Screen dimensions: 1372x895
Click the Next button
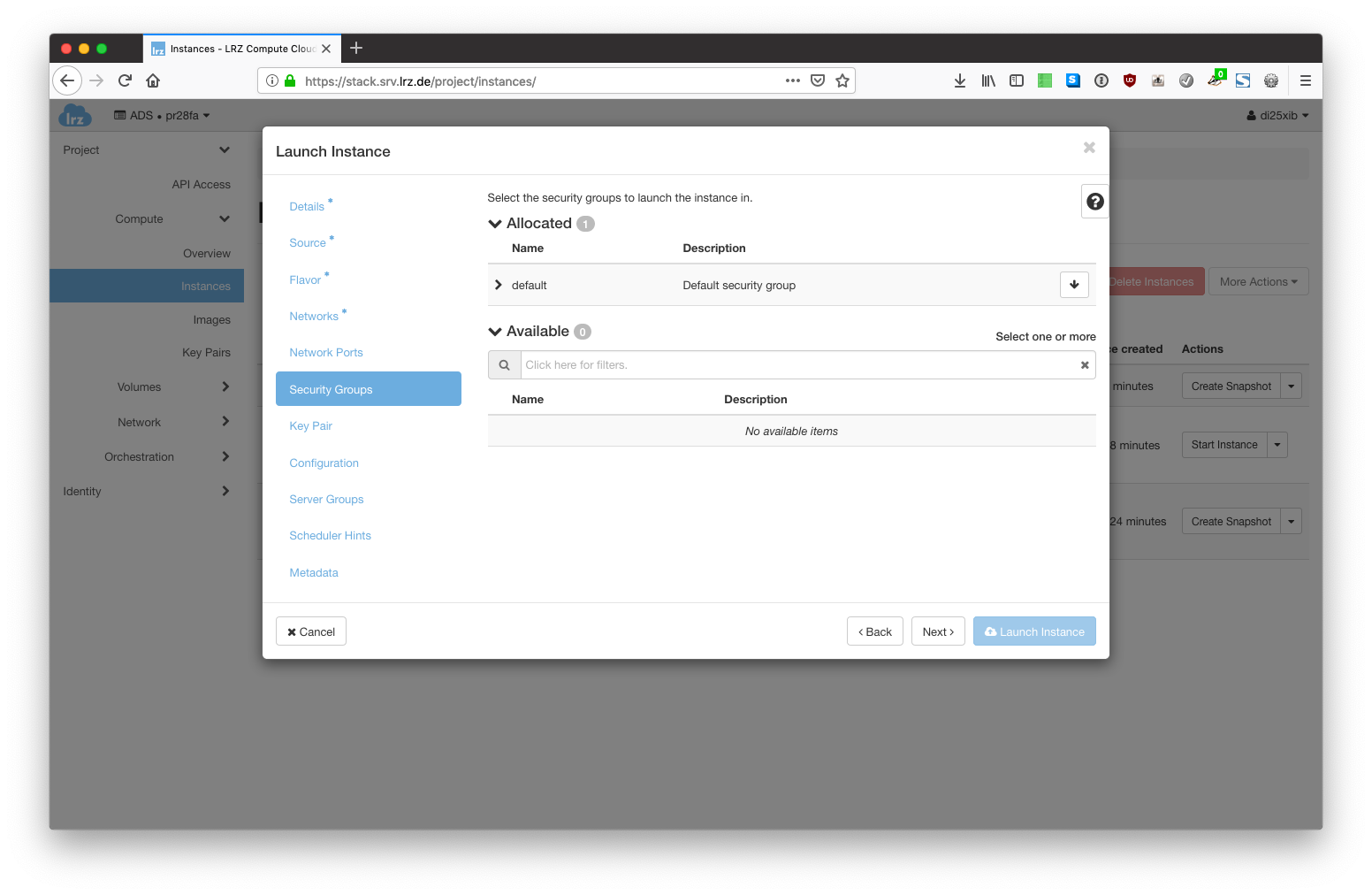pos(938,631)
